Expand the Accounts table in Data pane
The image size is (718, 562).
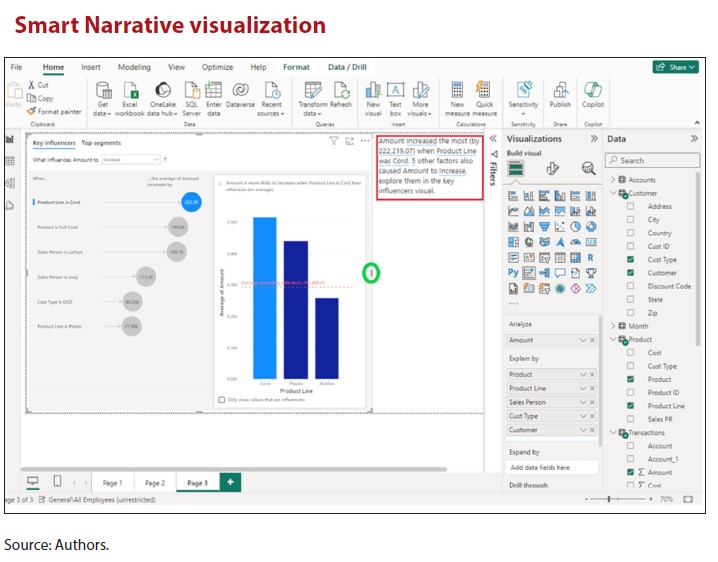click(x=613, y=180)
